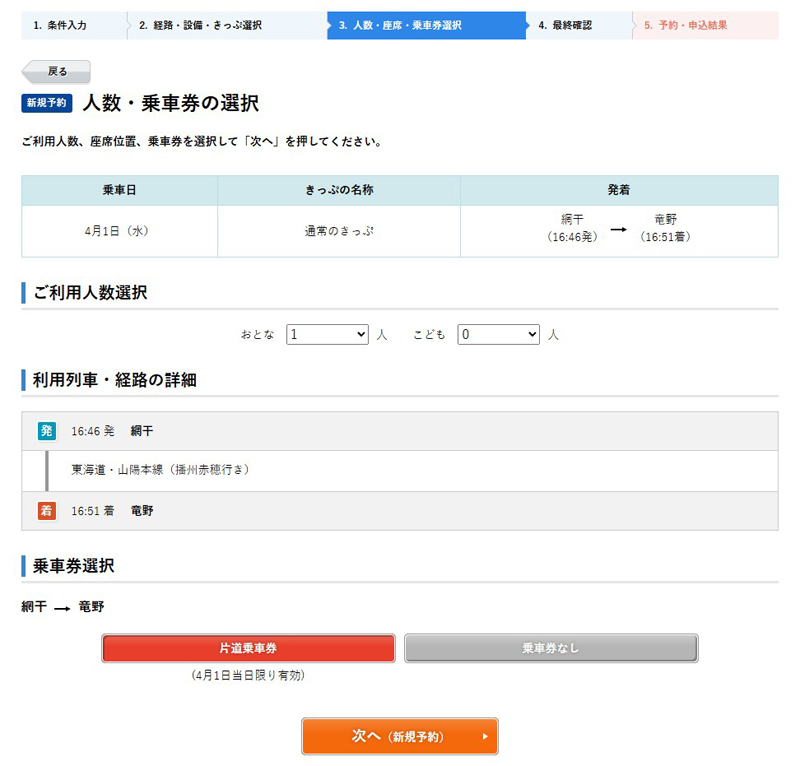Select the 乗車券なし option
The image size is (800, 766).
[550, 648]
